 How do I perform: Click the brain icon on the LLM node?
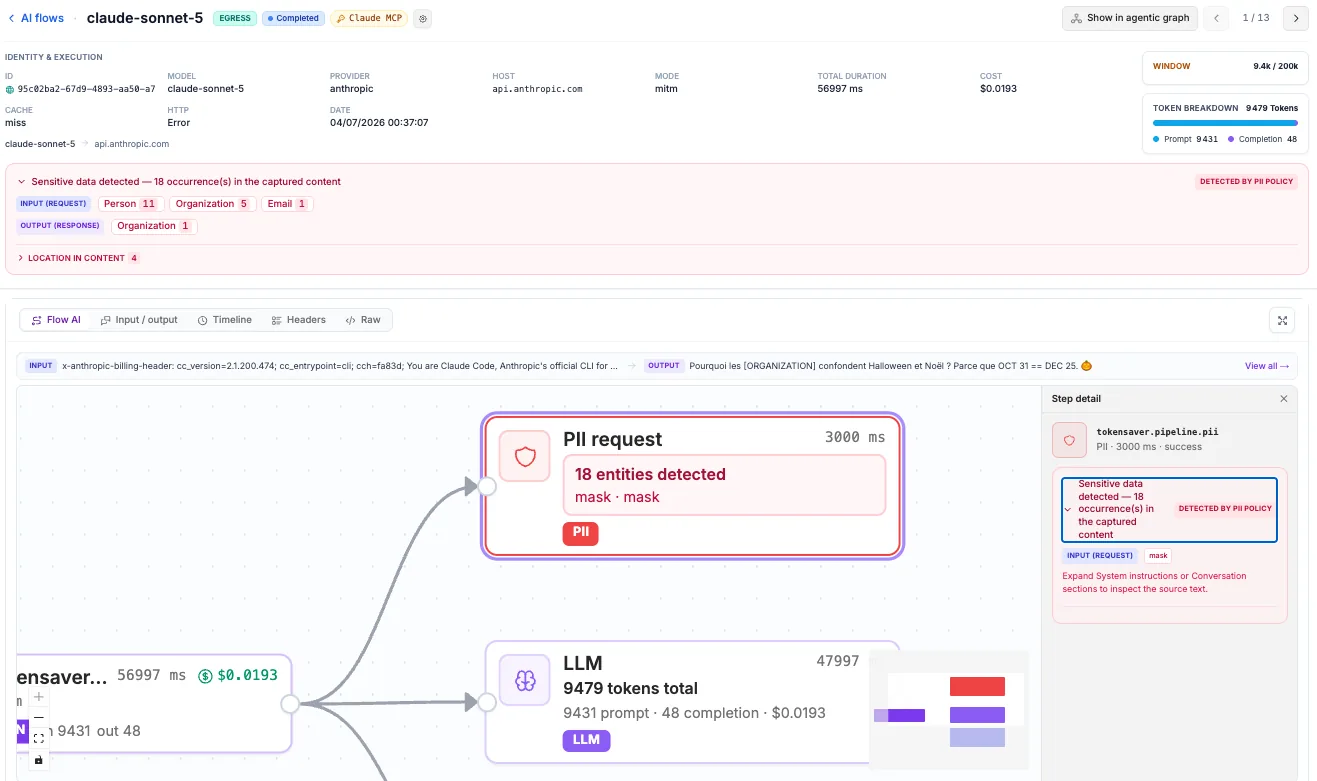[525, 680]
